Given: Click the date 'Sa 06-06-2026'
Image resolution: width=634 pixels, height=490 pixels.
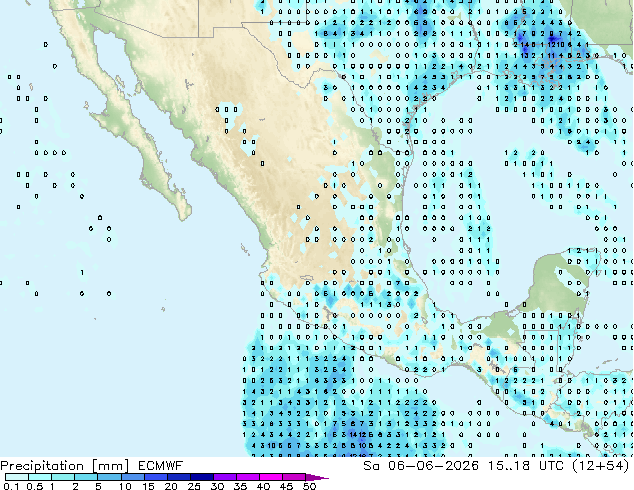Looking at the screenshot, I should coord(421,466).
